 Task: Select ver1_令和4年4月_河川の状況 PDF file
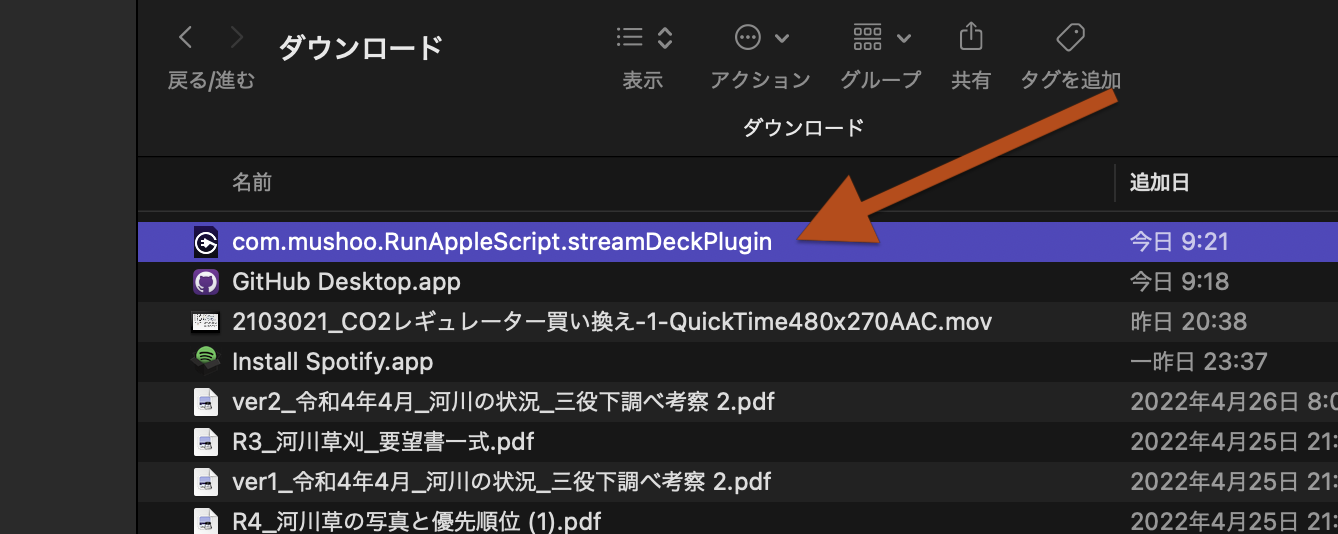point(501,482)
